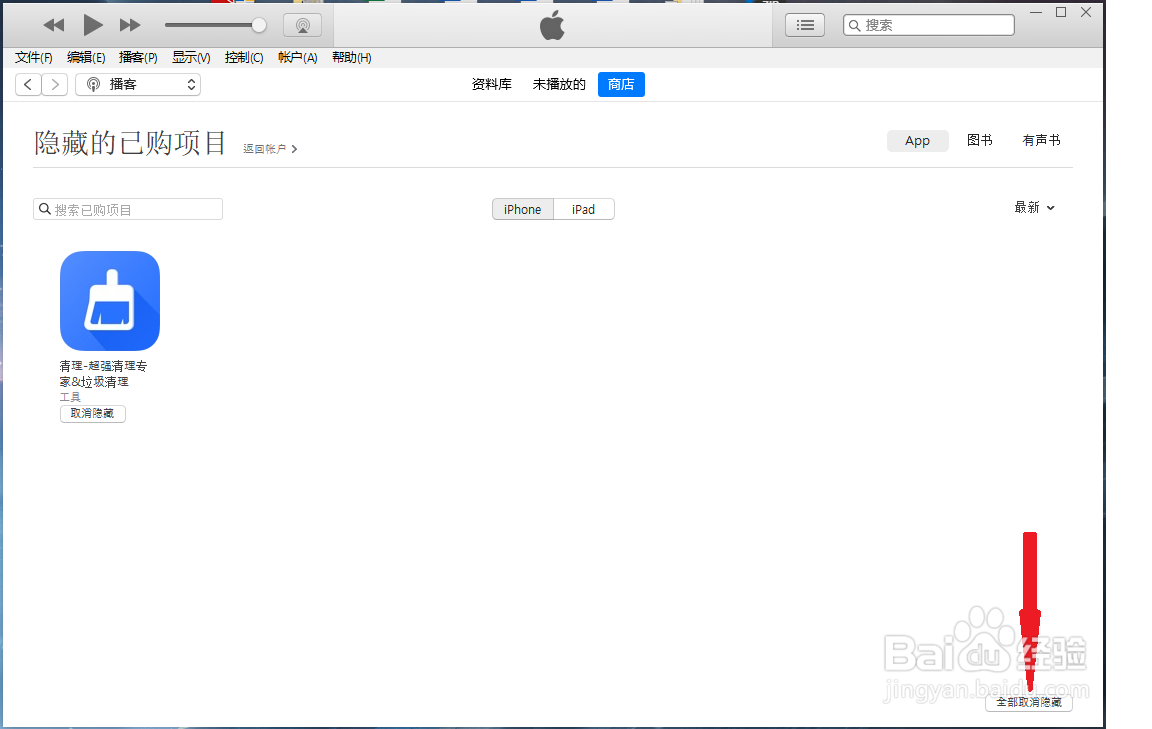1152x729 pixels.
Task: Click the 工具 category label
Action: [x=70, y=397]
